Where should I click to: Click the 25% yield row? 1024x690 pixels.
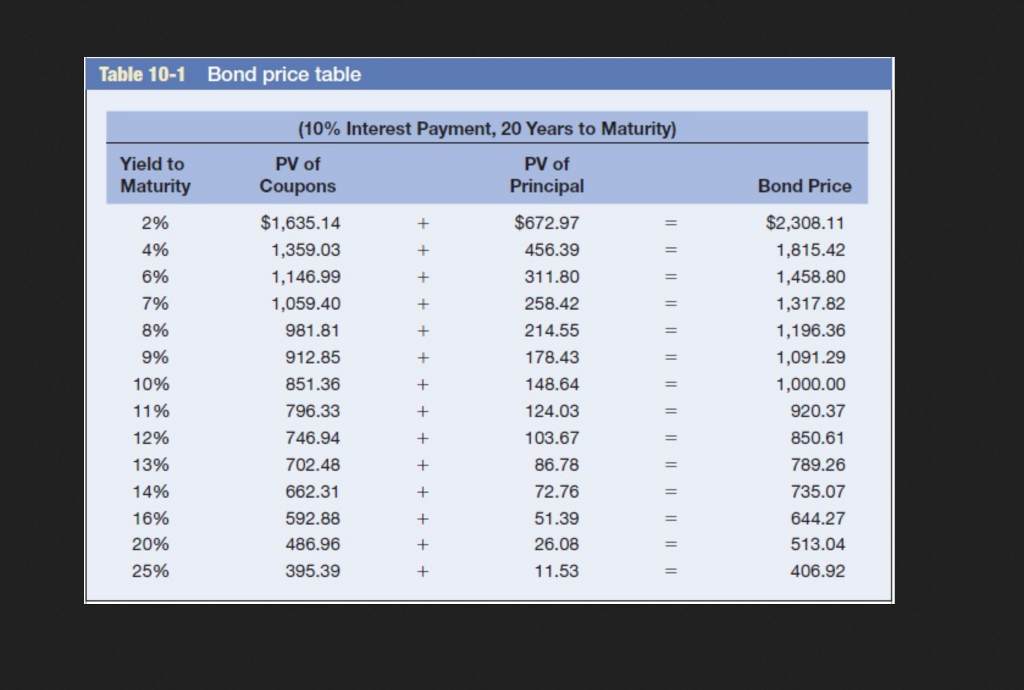click(x=155, y=571)
